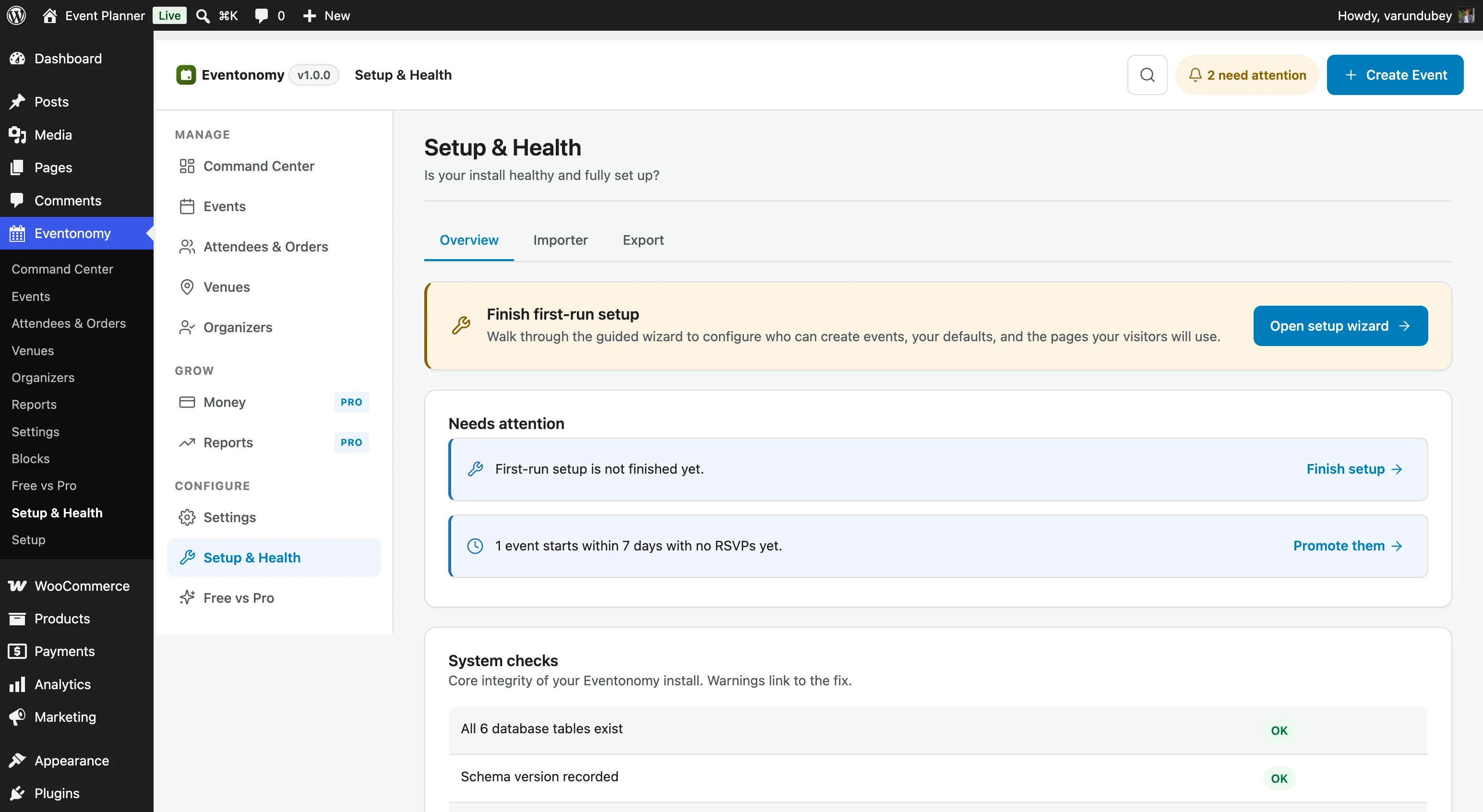The image size is (1483, 812).
Task: Click the Command Center grid icon
Action: (x=187, y=167)
